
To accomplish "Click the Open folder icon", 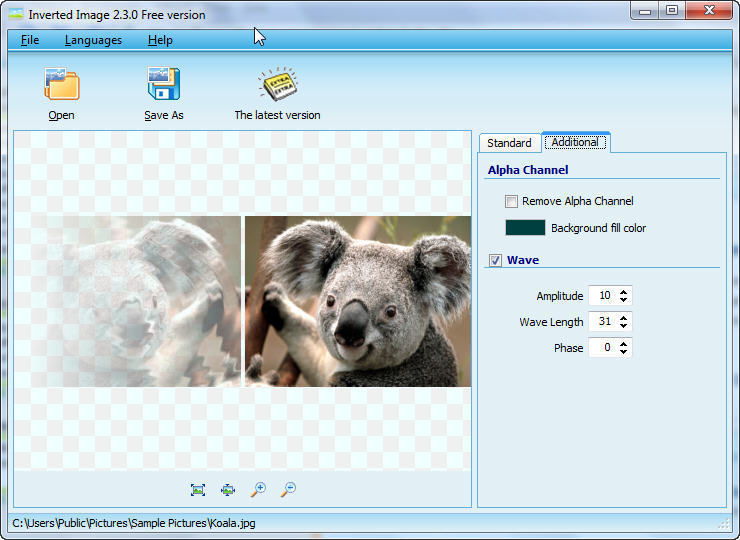I will tap(61, 84).
